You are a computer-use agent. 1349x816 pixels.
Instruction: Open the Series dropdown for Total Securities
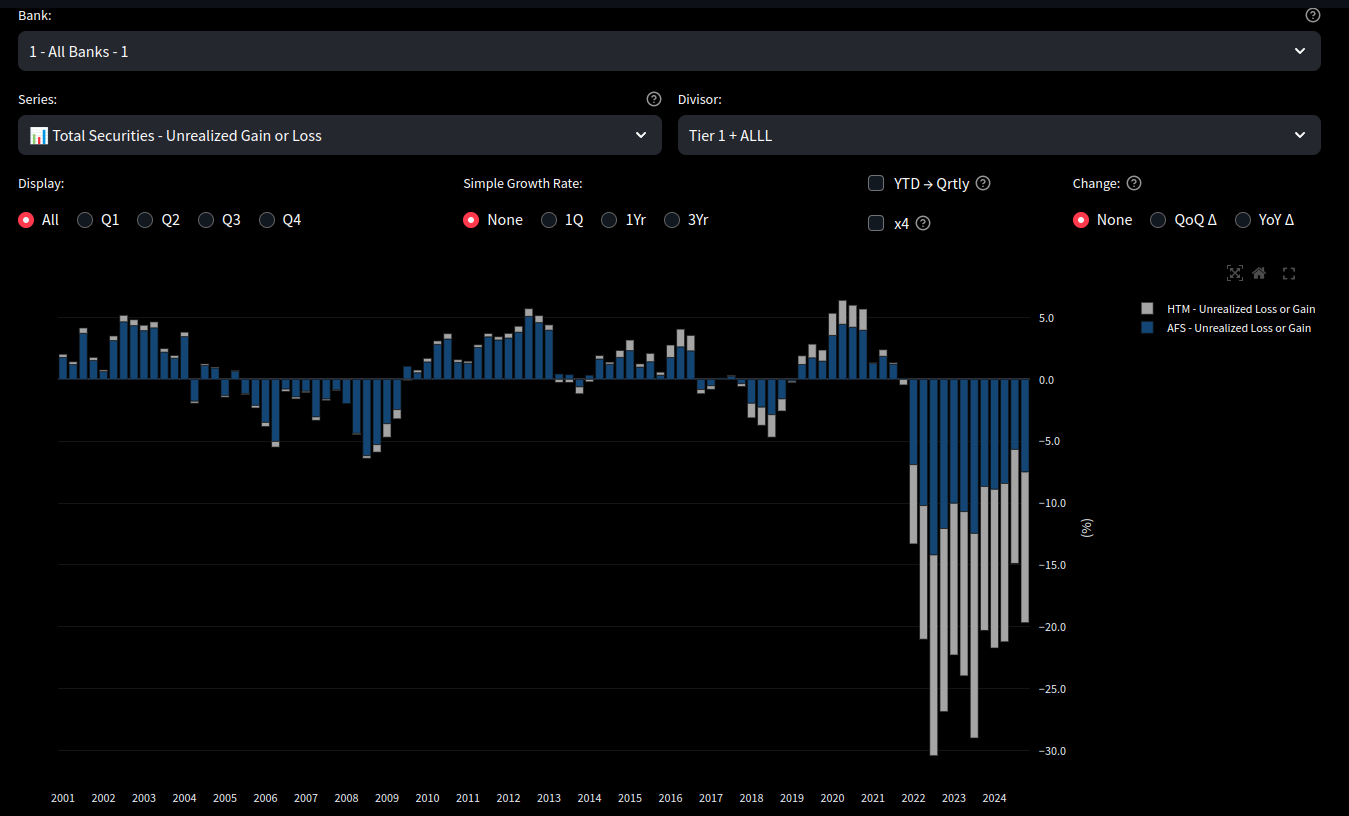click(340, 135)
